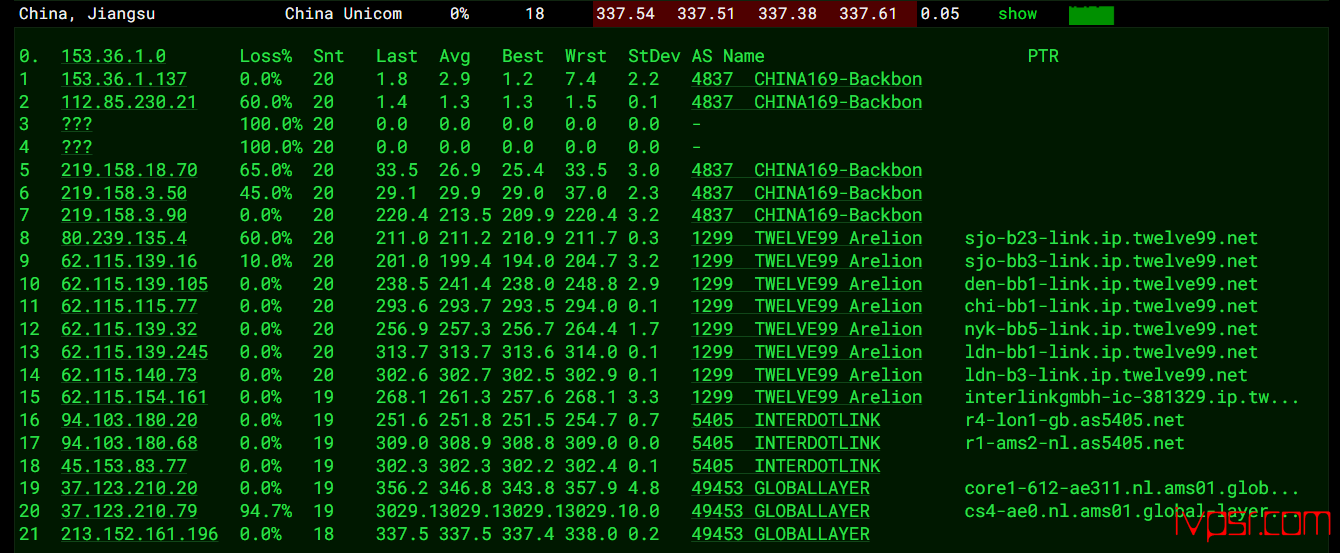Click AS 4837 CHINA169-Backbon on hop 5
Image resolution: width=1340 pixels, height=553 pixels.
click(807, 170)
